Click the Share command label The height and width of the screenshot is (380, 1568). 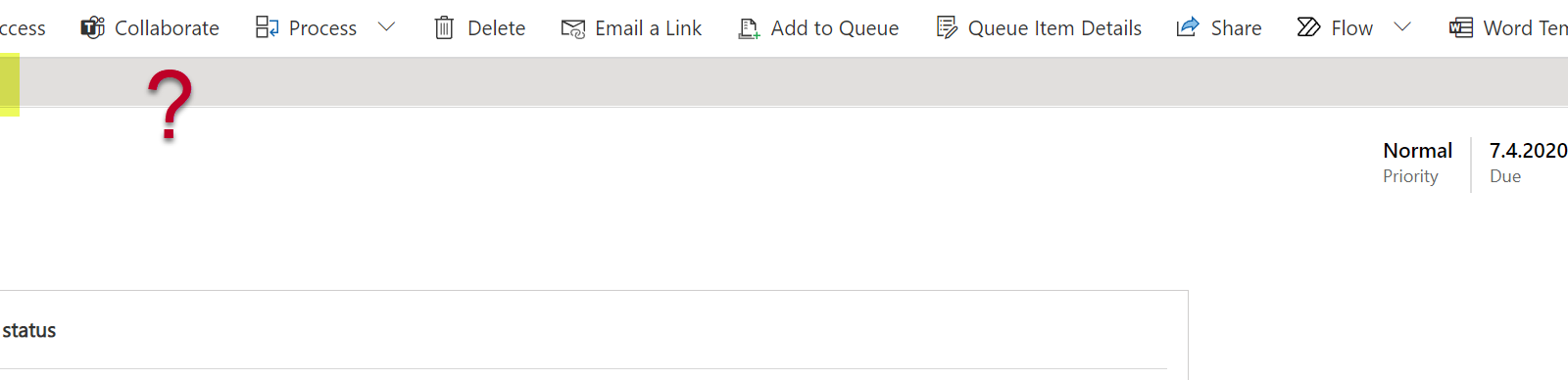pos(1236,28)
